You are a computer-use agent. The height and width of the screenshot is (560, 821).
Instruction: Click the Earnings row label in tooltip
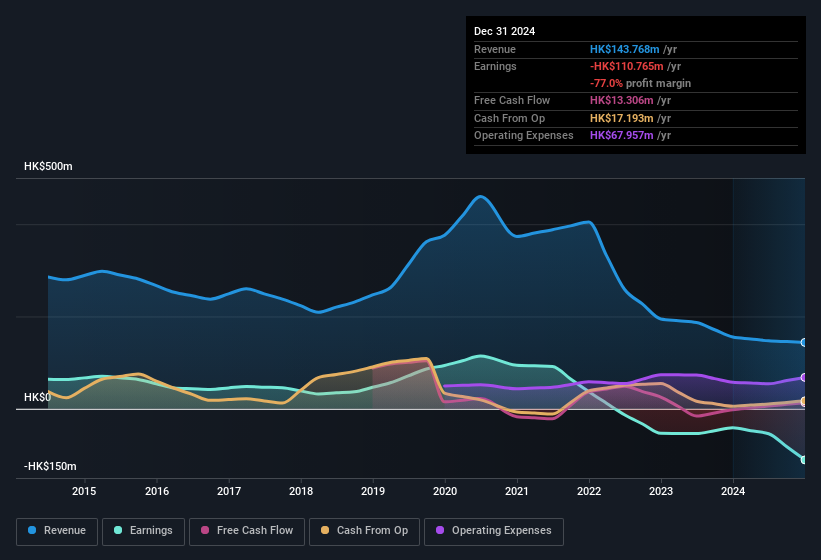[495, 66]
